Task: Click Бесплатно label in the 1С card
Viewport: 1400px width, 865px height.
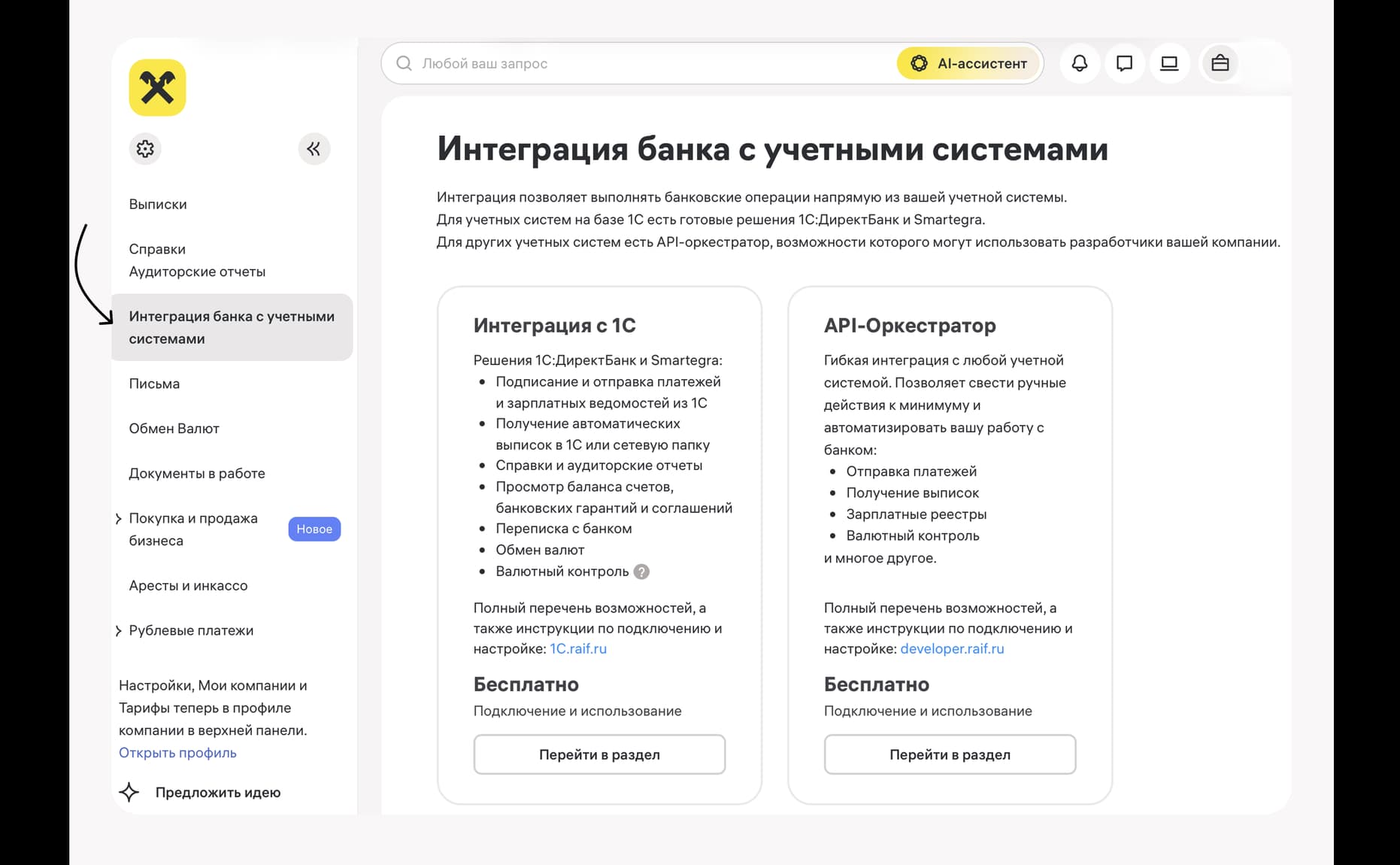Action: click(526, 684)
